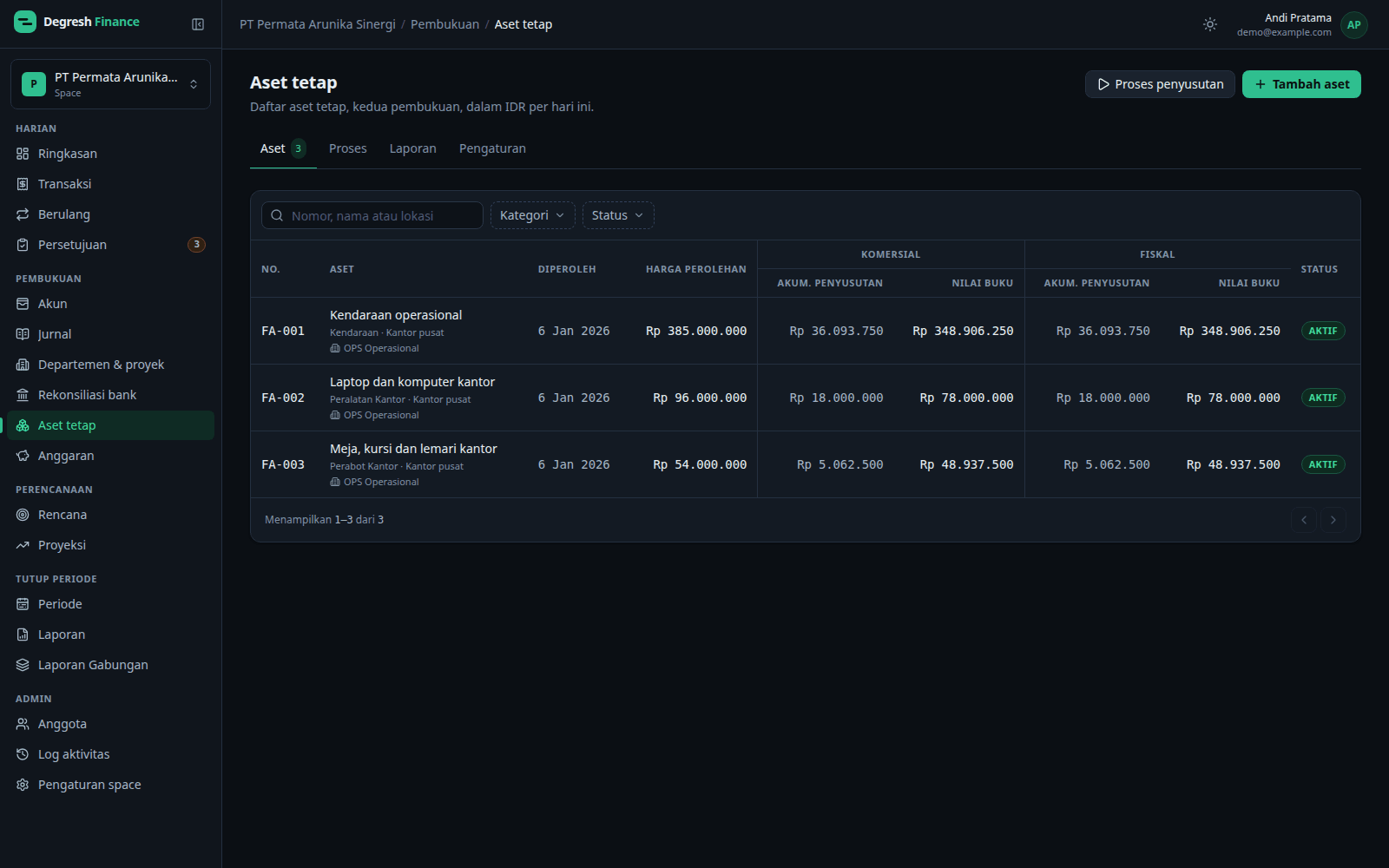Open Departemen & proyek
This screenshot has height=868, width=1389.
click(110, 365)
